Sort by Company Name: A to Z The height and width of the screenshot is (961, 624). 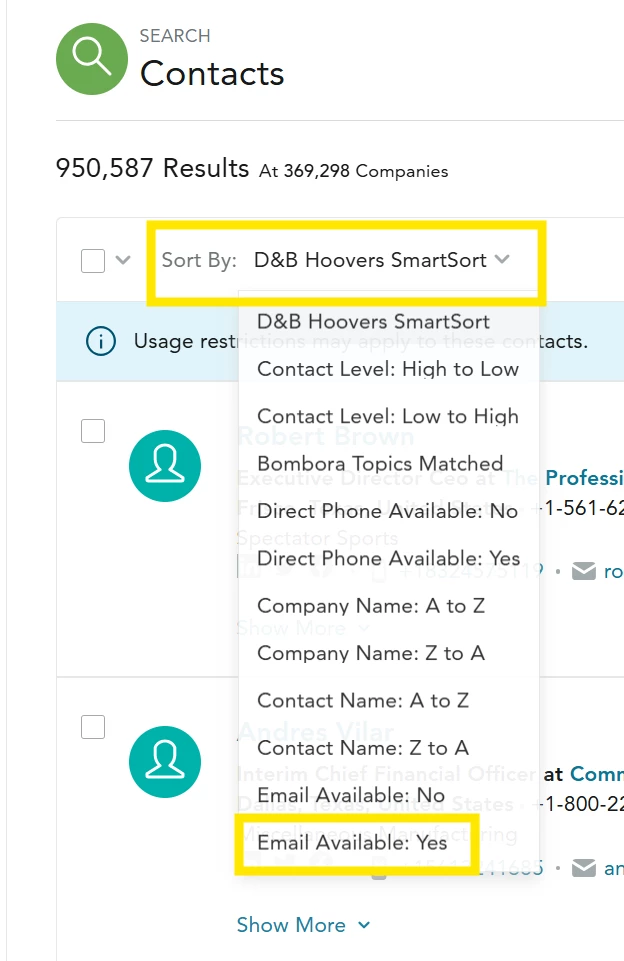[389, 606]
